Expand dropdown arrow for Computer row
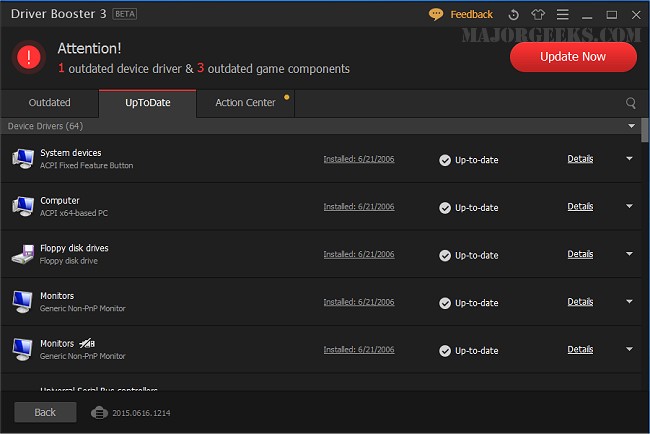 629,206
